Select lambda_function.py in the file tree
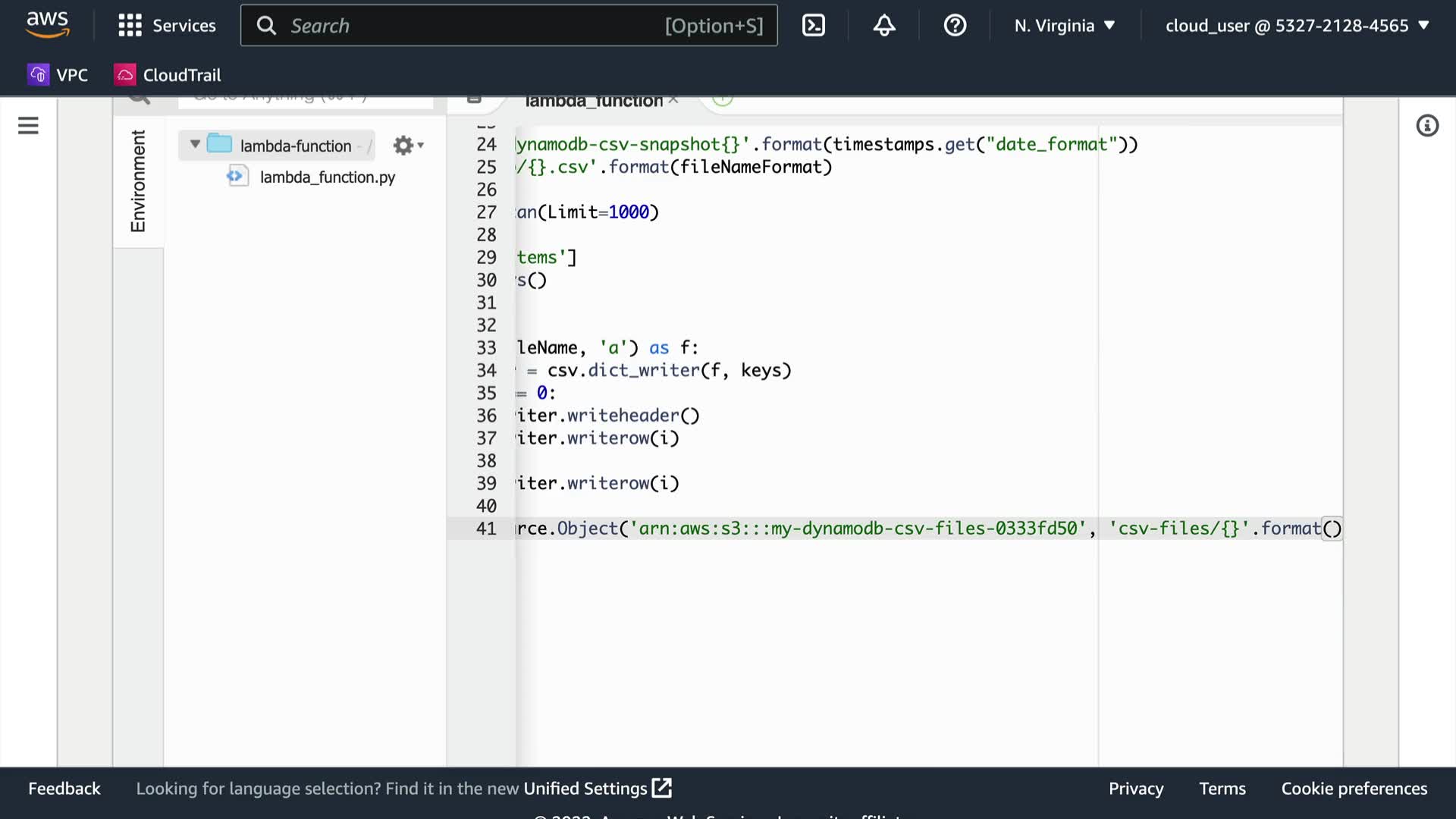This screenshot has width=1456, height=819. (x=327, y=177)
